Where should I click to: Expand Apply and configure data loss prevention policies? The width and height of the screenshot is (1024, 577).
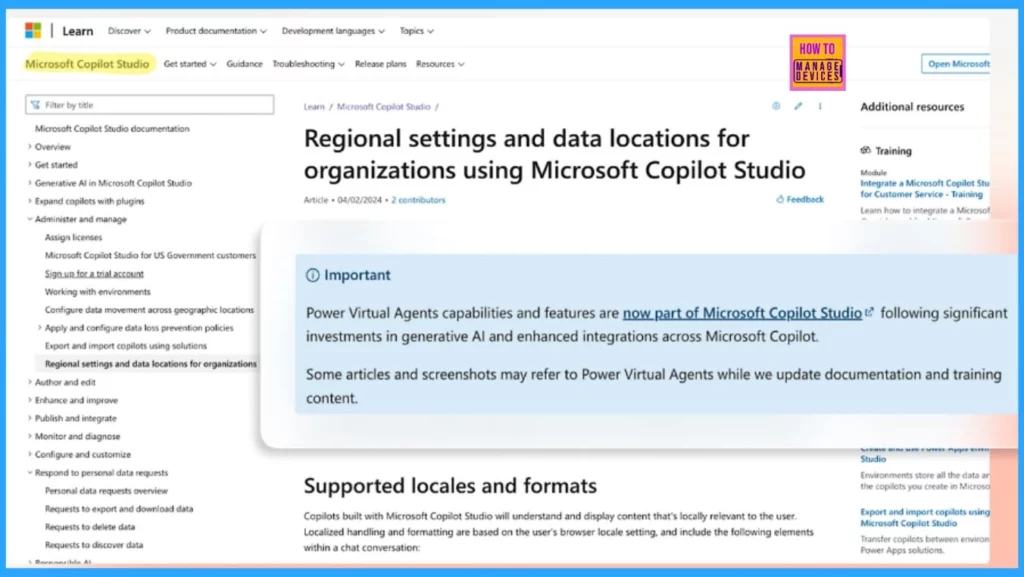click(x=39, y=328)
